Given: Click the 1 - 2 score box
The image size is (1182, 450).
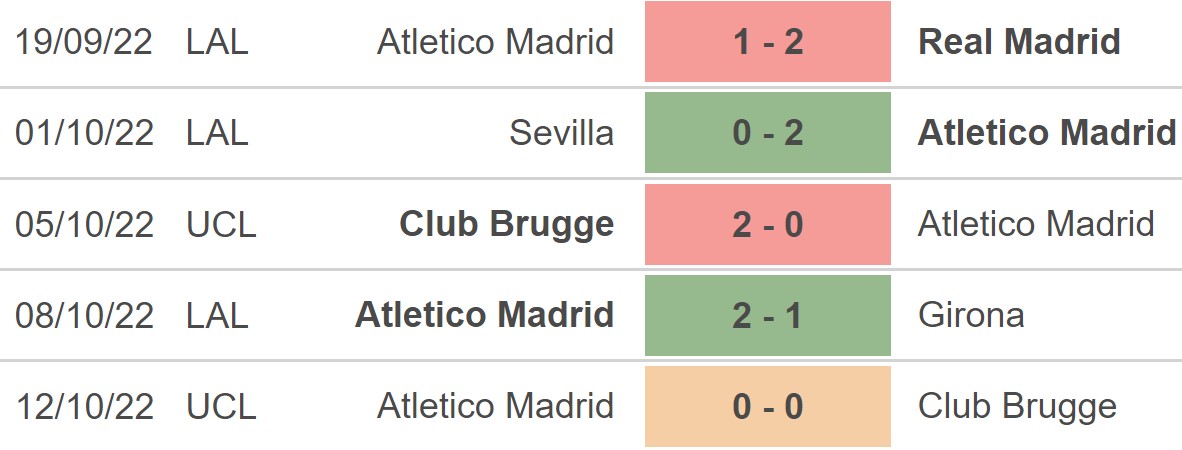Looking at the screenshot, I should click(767, 42).
